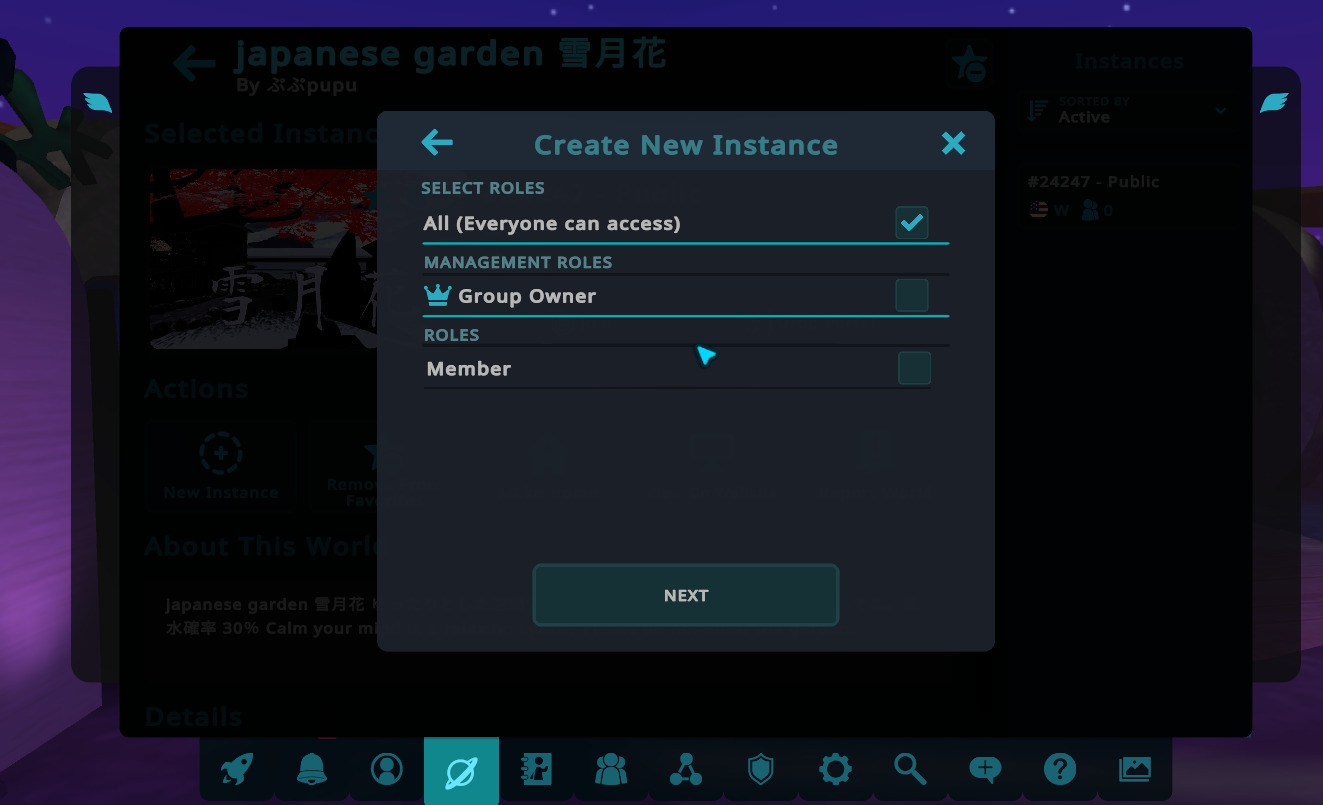Unfavorite the world via the star icon
Viewport: 1323px width, 805px height.
tap(969, 63)
